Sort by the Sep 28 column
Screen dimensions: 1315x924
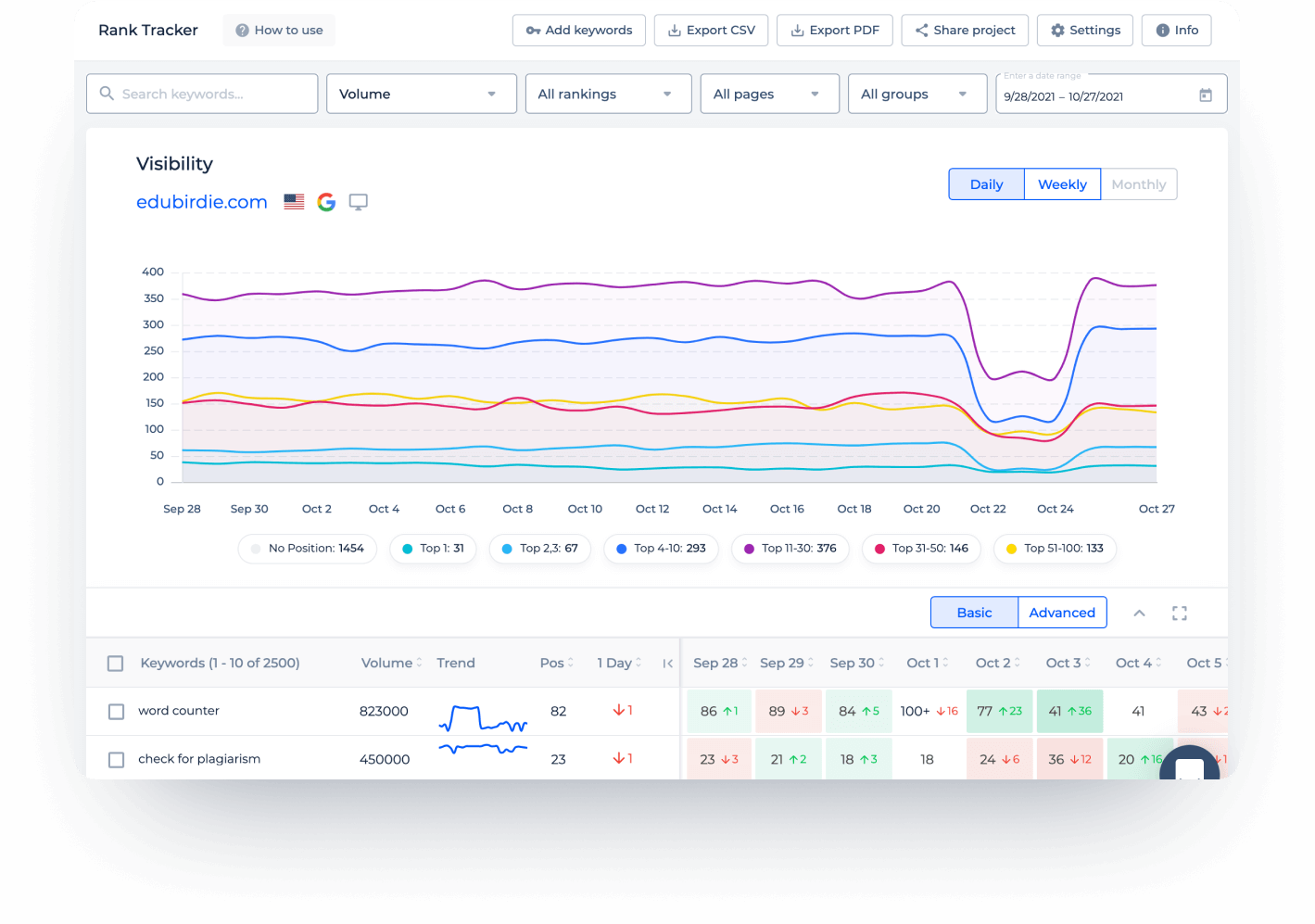pyautogui.click(x=720, y=663)
